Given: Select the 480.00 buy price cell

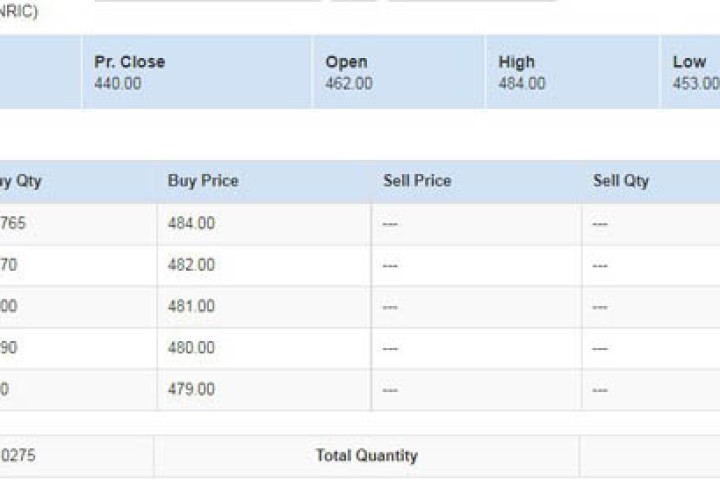Looking at the screenshot, I should [x=191, y=348].
